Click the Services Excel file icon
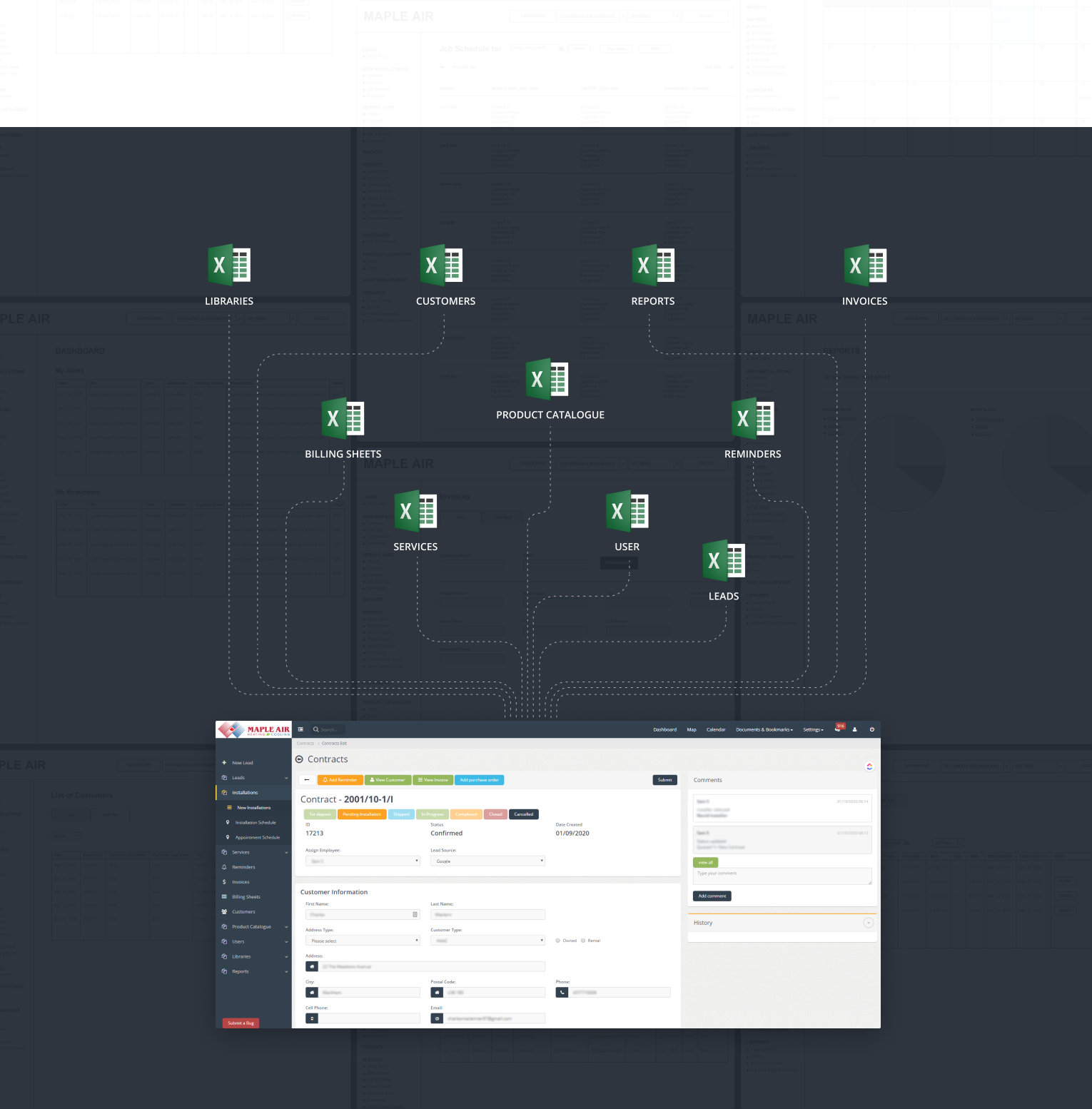 tap(415, 511)
